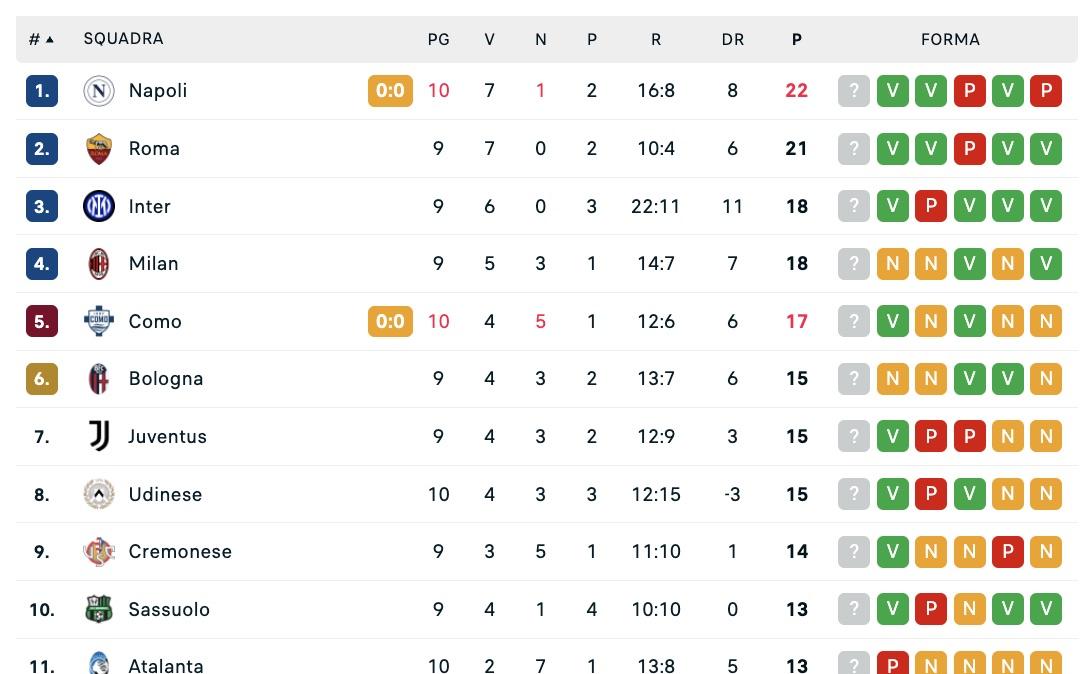Select the Sassuolo club crest

coord(99,609)
